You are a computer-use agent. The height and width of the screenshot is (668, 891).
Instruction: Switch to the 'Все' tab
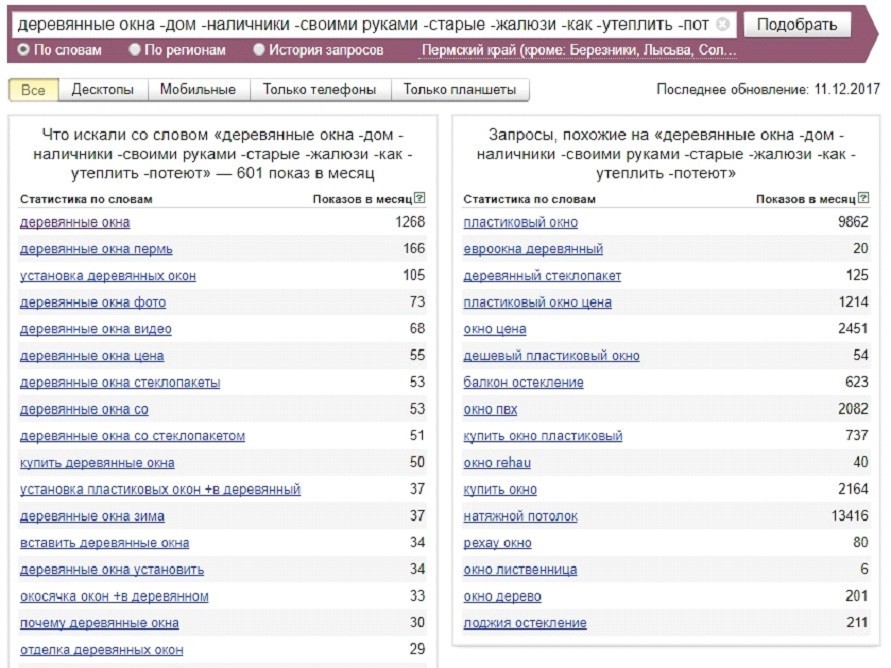click(x=33, y=90)
